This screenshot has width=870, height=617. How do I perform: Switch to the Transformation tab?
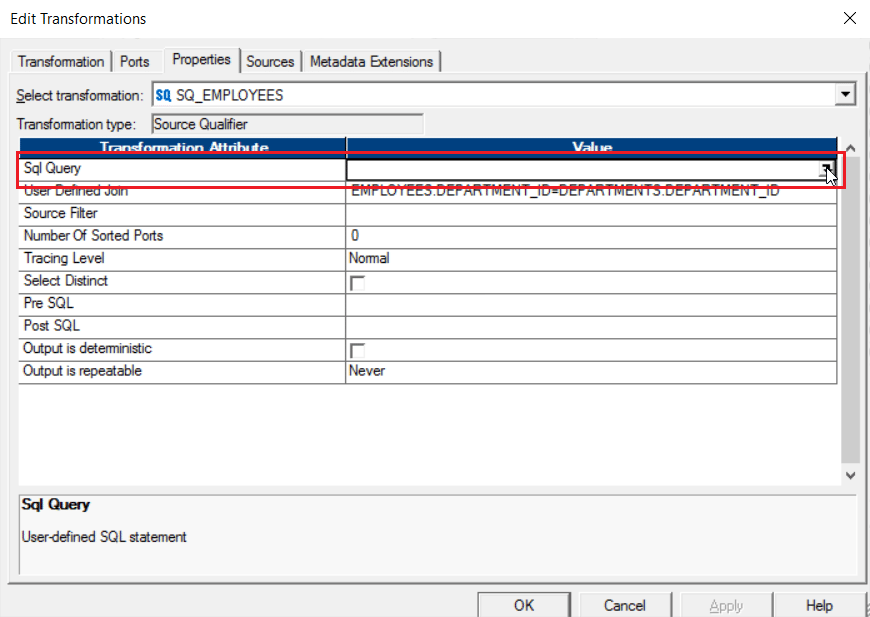coord(61,62)
